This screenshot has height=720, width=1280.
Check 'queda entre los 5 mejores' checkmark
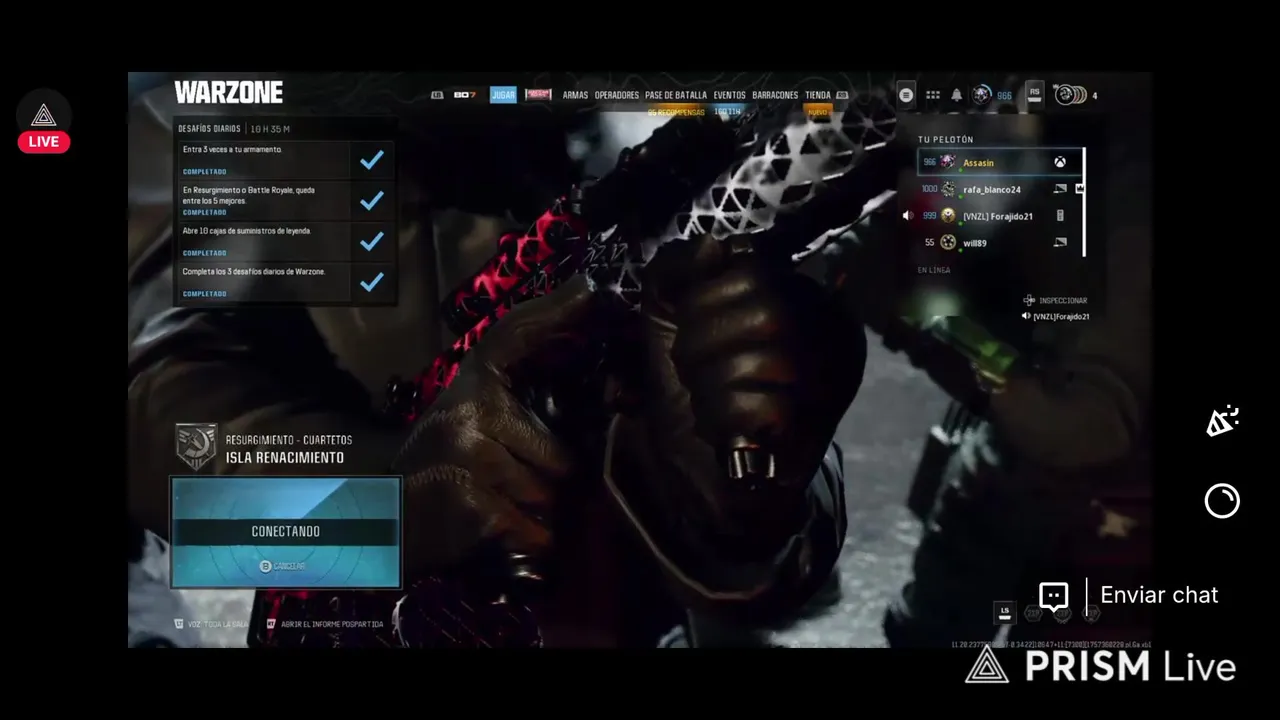[371, 201]
